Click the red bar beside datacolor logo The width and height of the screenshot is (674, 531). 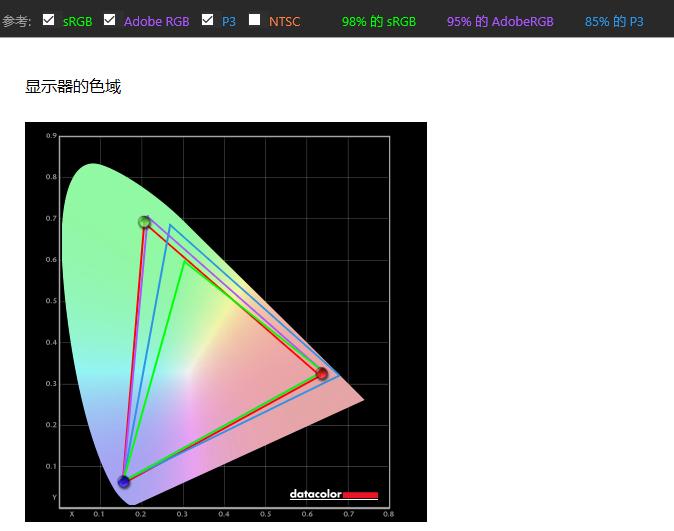click(360, 495)
